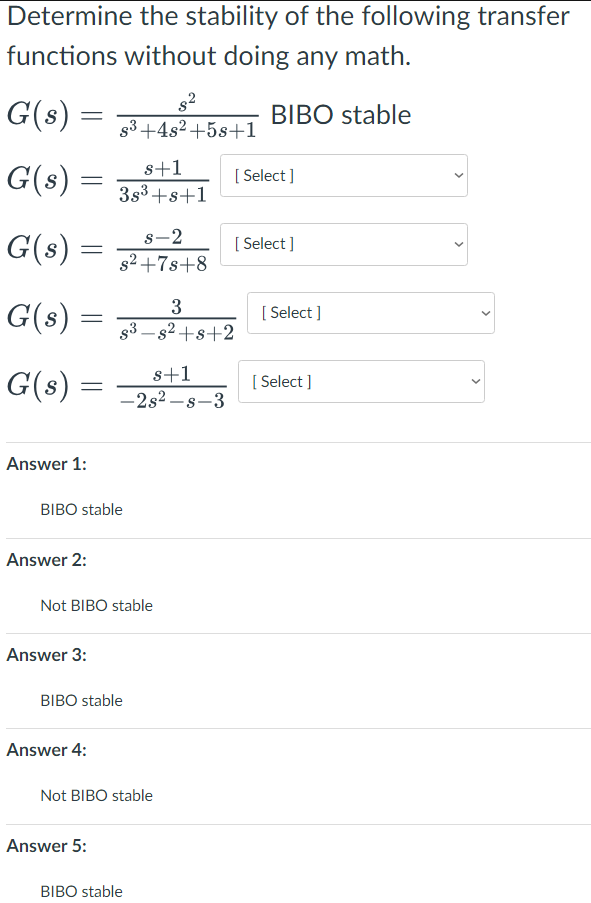Open the [Select] dropdown beside (s−2)/(s²+7s+8)
The height and width of the screenshot is (903, 591).
tap(343, 244)
